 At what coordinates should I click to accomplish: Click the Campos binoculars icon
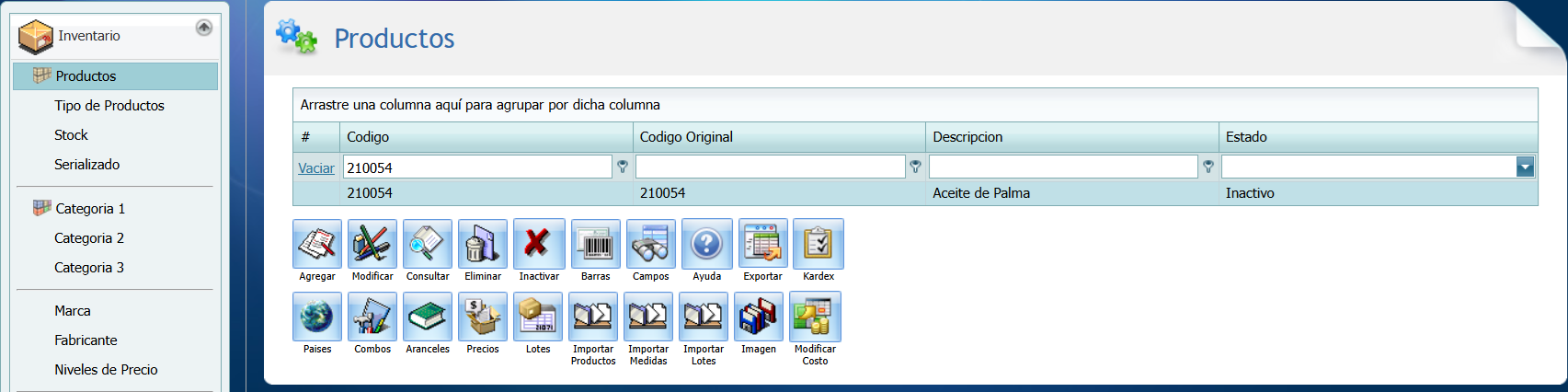(x=651, y=244)
